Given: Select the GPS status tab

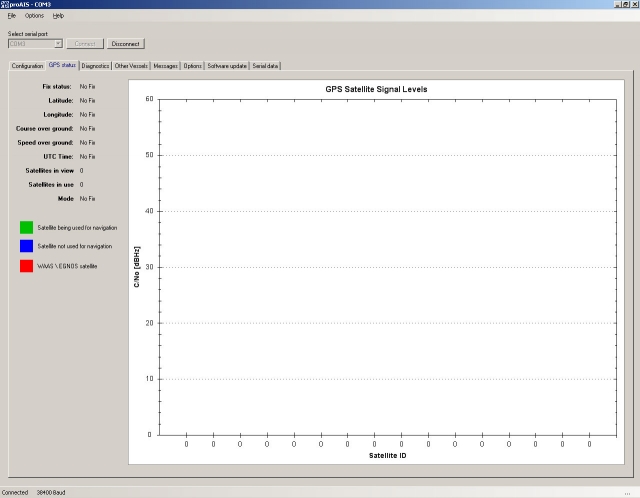Looking at the screenshot, I should 62,66.
